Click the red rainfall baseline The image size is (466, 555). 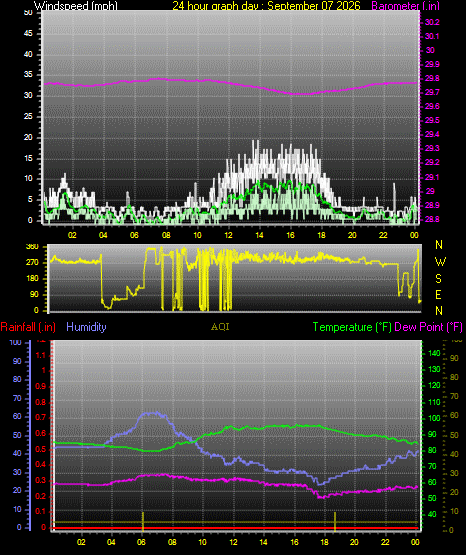(236, 528)
